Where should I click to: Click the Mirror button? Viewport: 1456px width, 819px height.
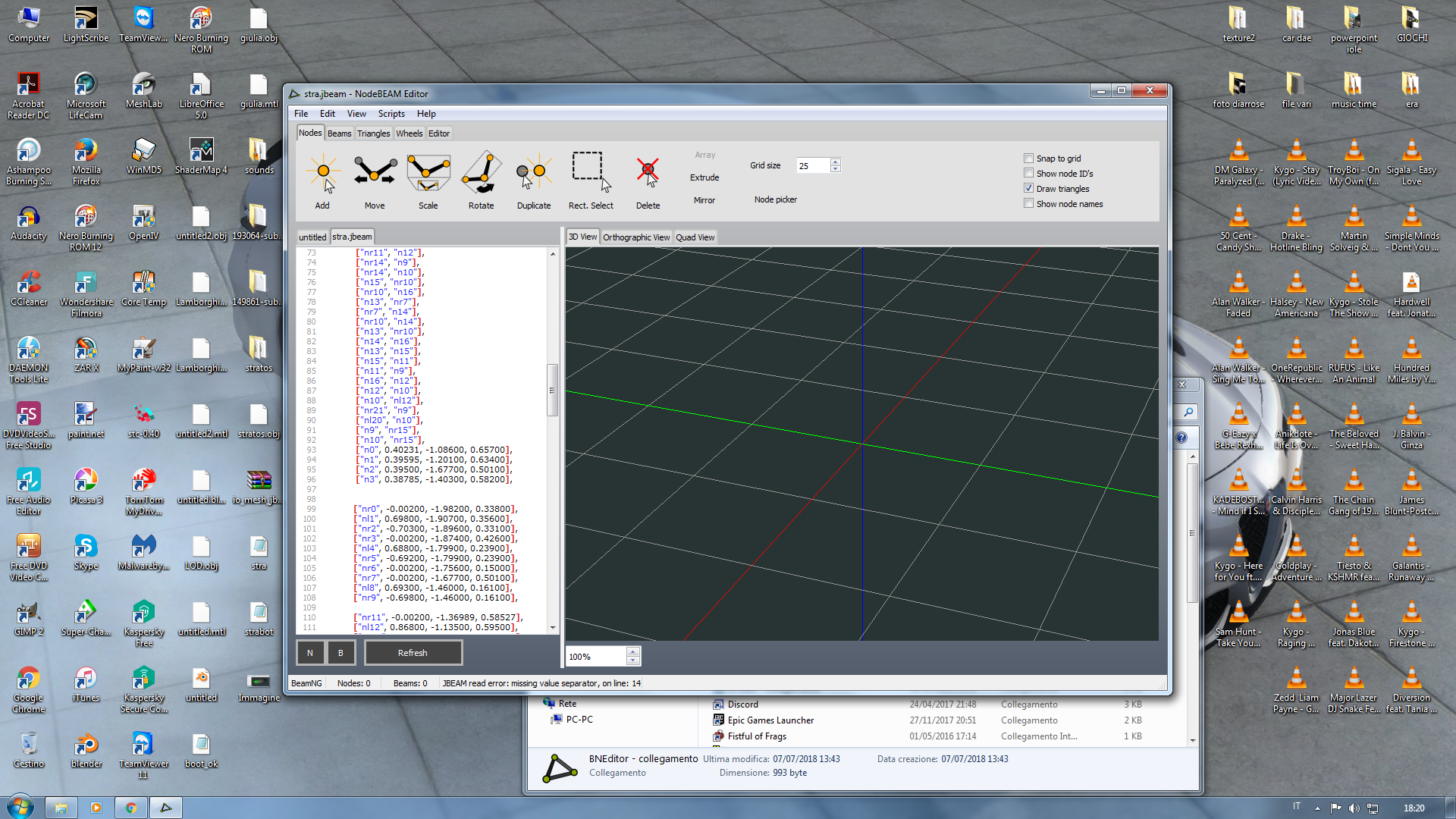(x=704, y=200)
